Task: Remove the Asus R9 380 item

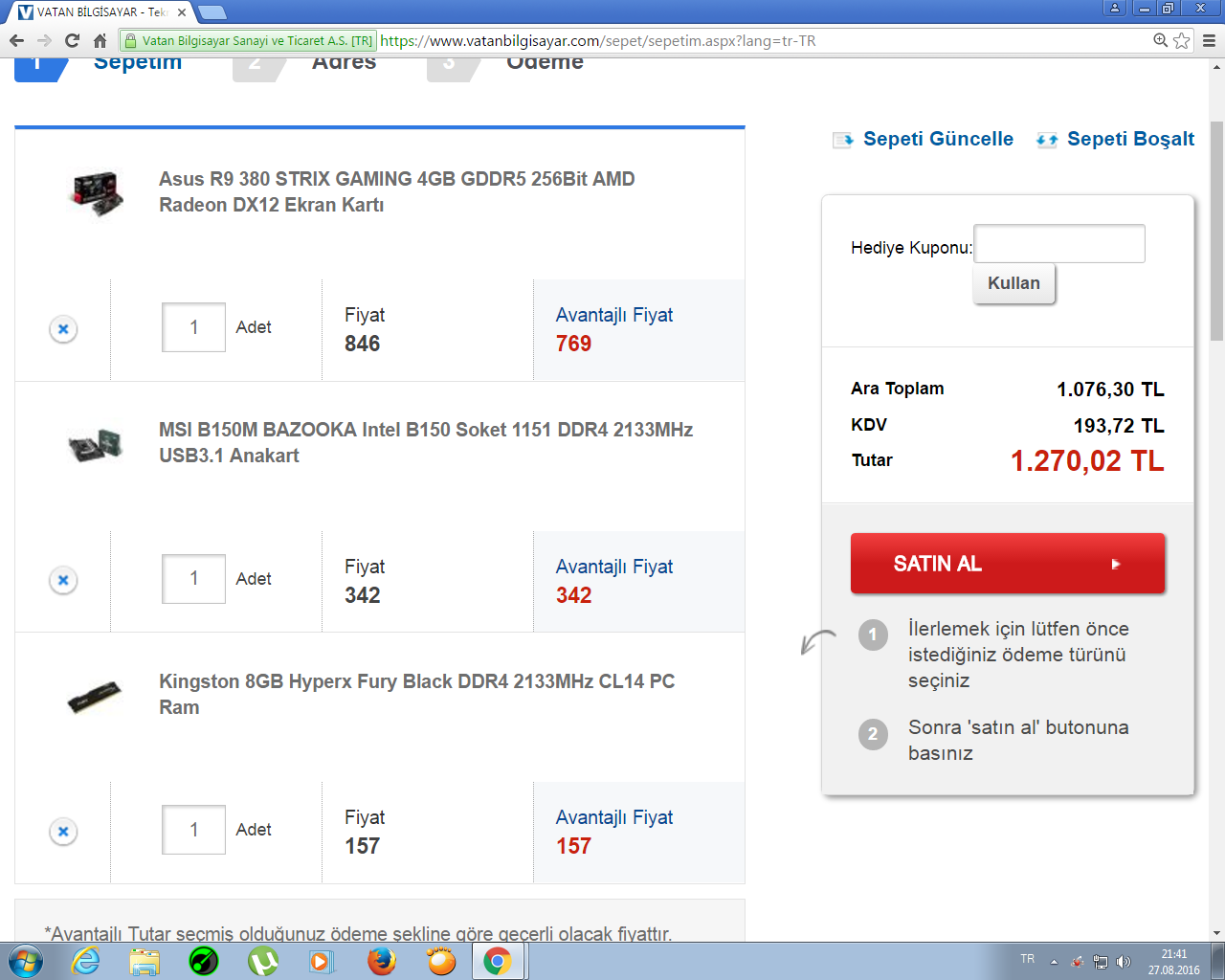Action: (63, 329)
